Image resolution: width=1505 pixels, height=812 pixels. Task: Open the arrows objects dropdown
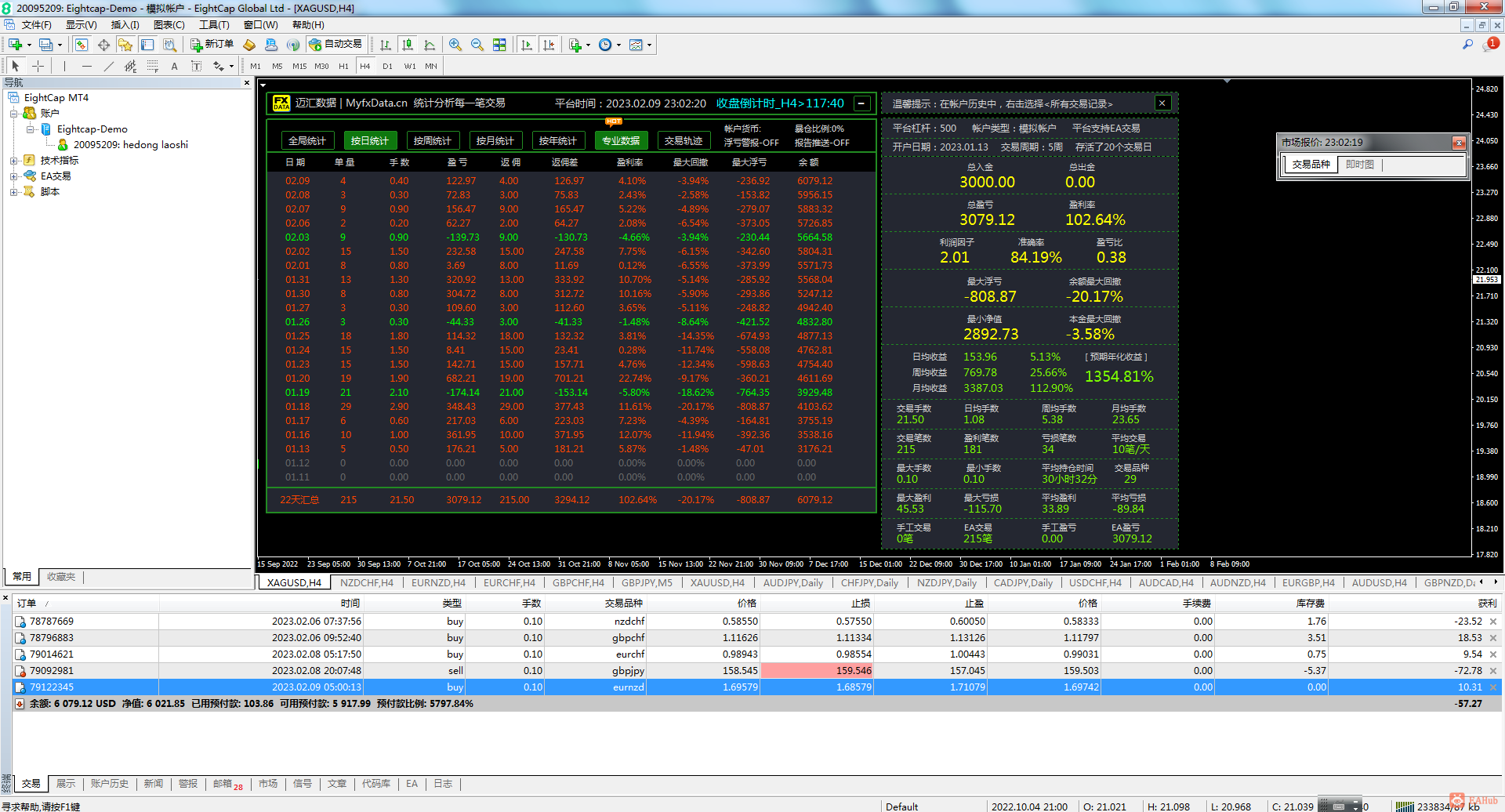[x=231, y=67]
